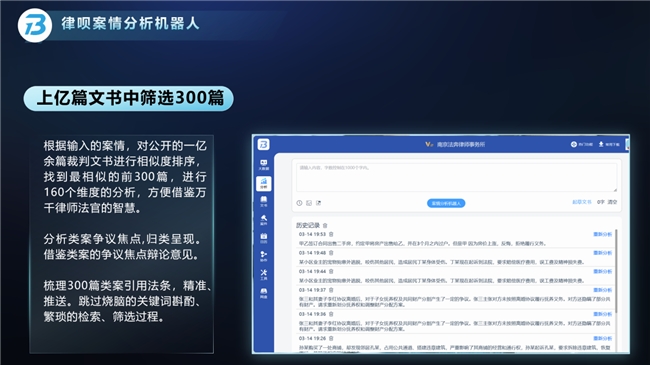Click the trash icon beside 历史记录 heading
650x365 pixels.
pos(325,225)
